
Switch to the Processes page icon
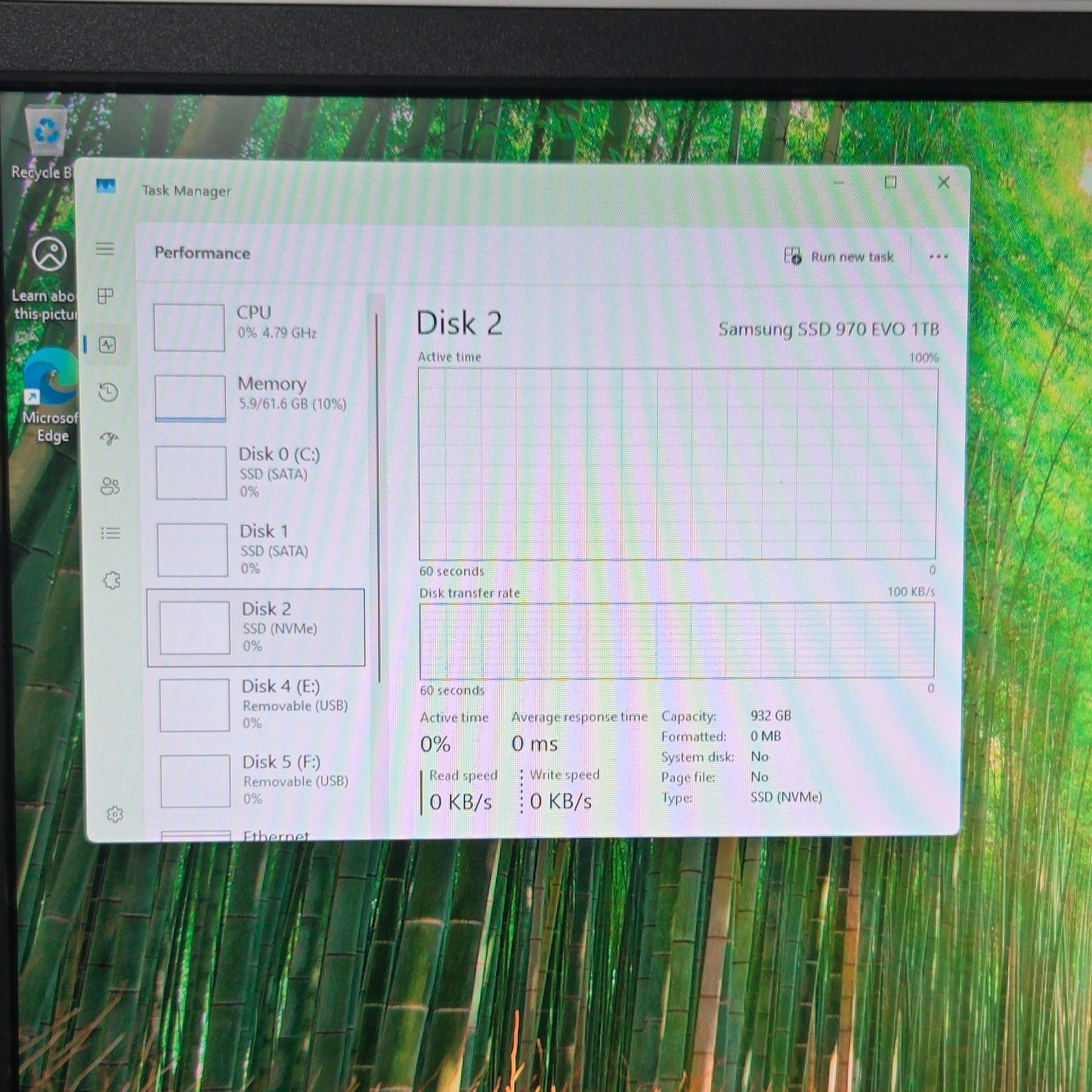106,295
